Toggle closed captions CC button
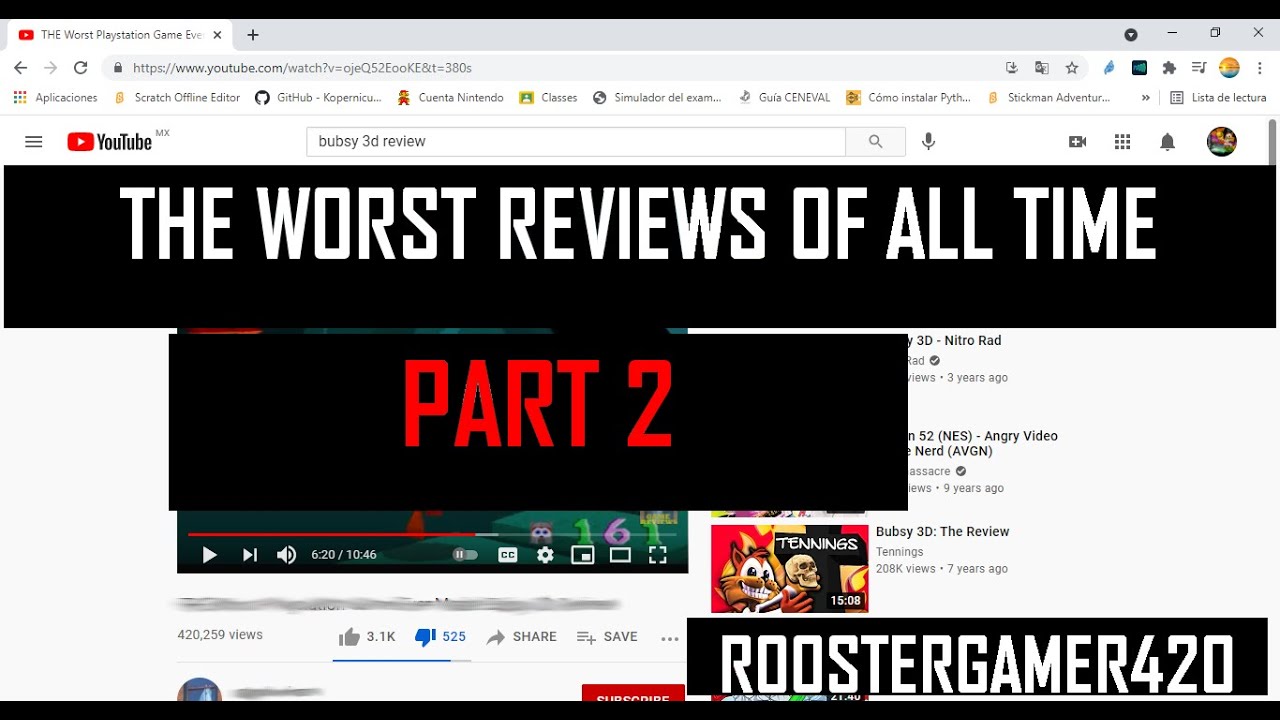 [508, 555]
